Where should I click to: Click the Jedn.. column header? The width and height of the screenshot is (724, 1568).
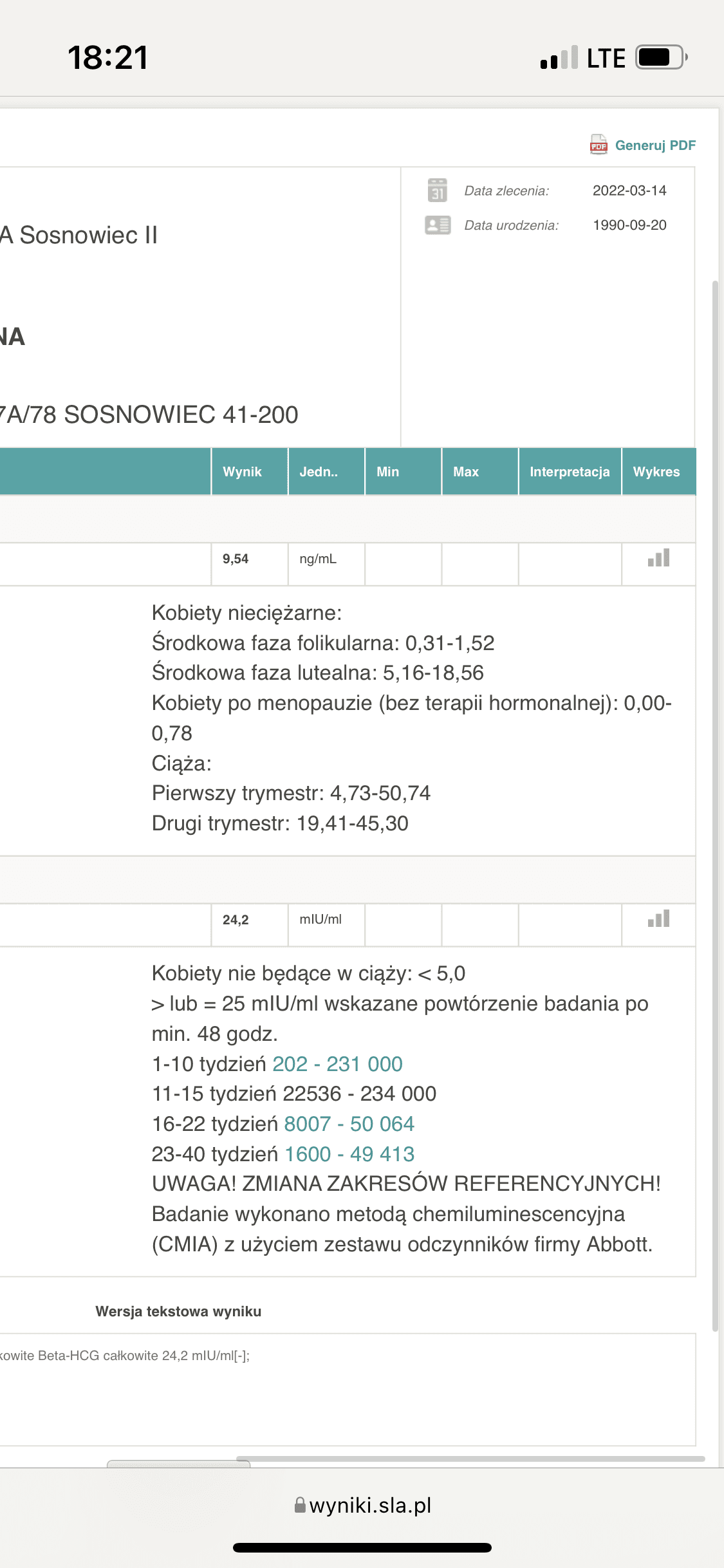[x=319, y=472]
